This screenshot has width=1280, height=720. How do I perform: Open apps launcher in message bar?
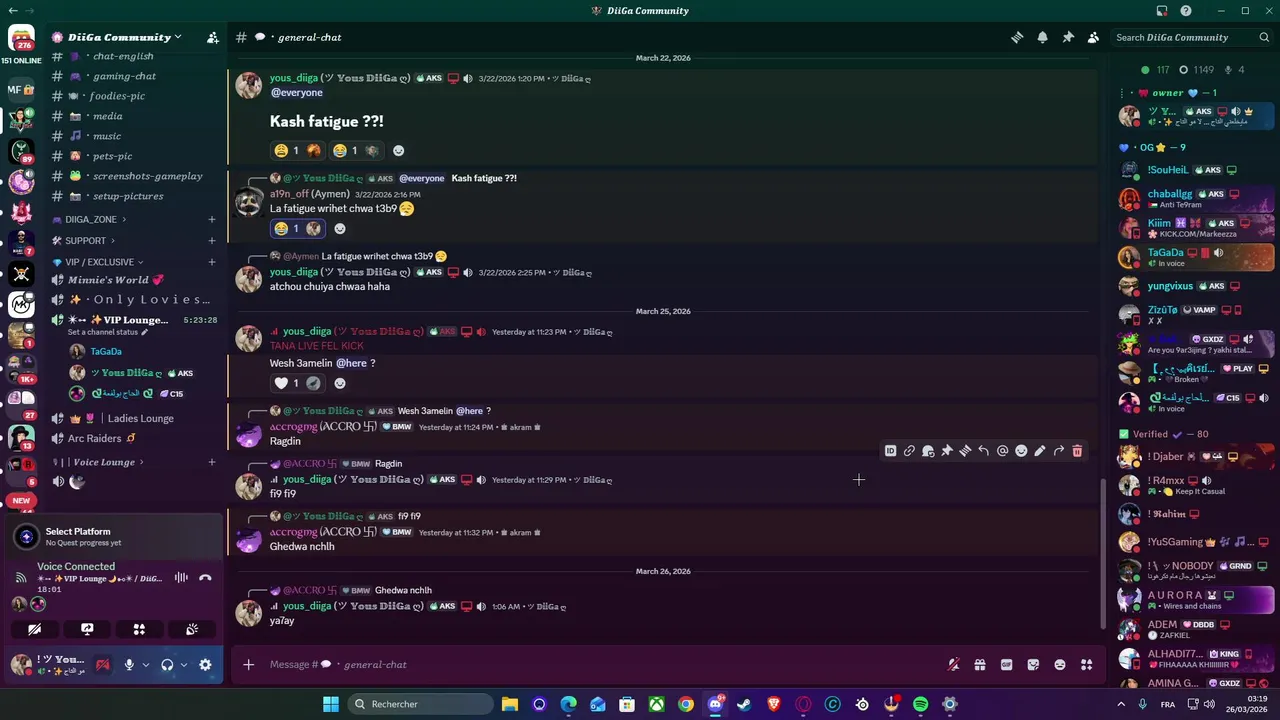(1086, 664)
